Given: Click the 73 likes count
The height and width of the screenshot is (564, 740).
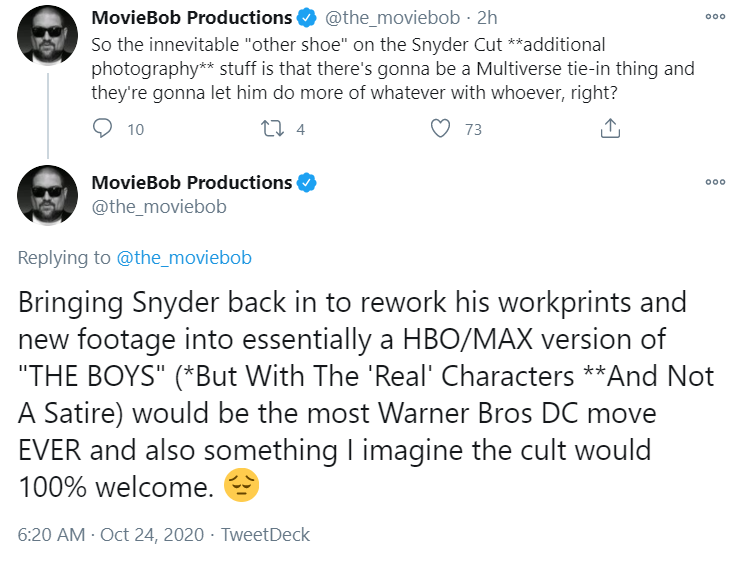Looking at the screenshot, I should 473,129.
